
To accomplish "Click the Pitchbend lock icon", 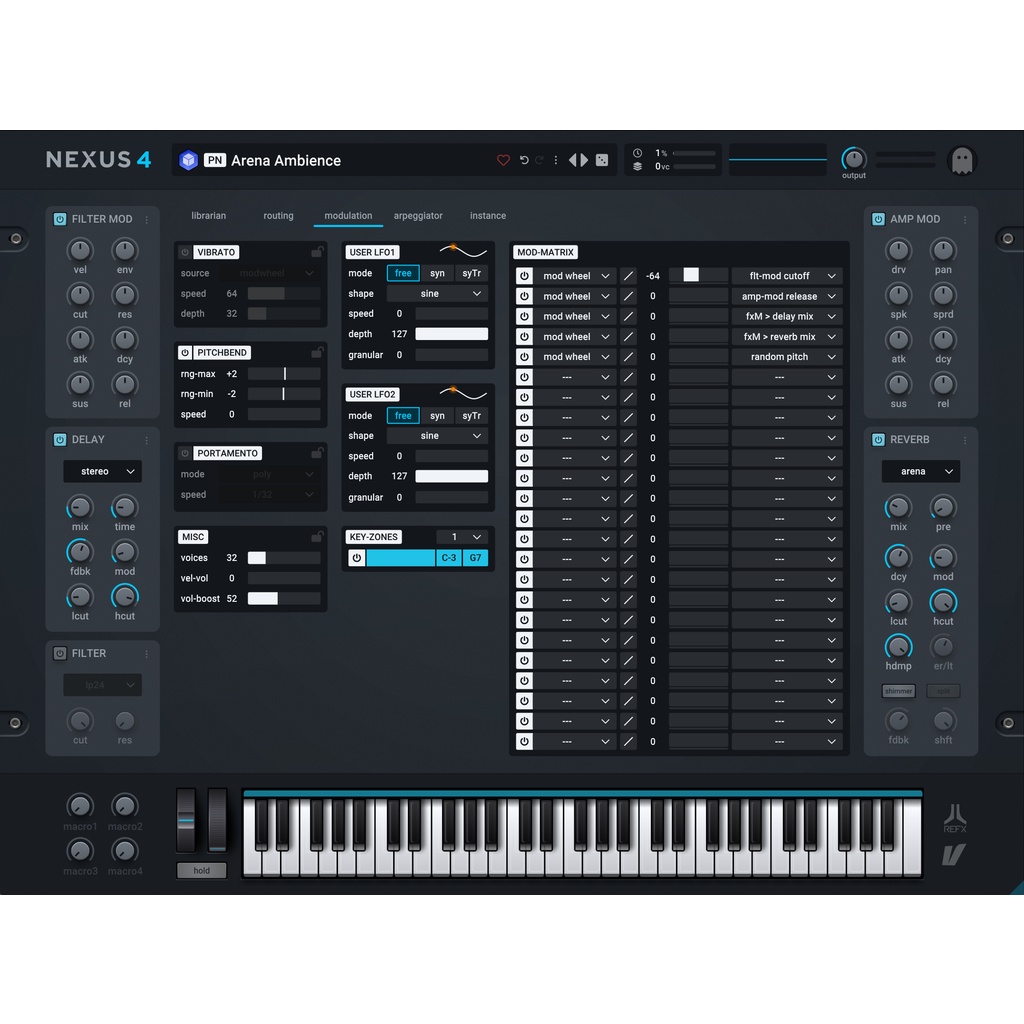I will [x=317, y=353].
